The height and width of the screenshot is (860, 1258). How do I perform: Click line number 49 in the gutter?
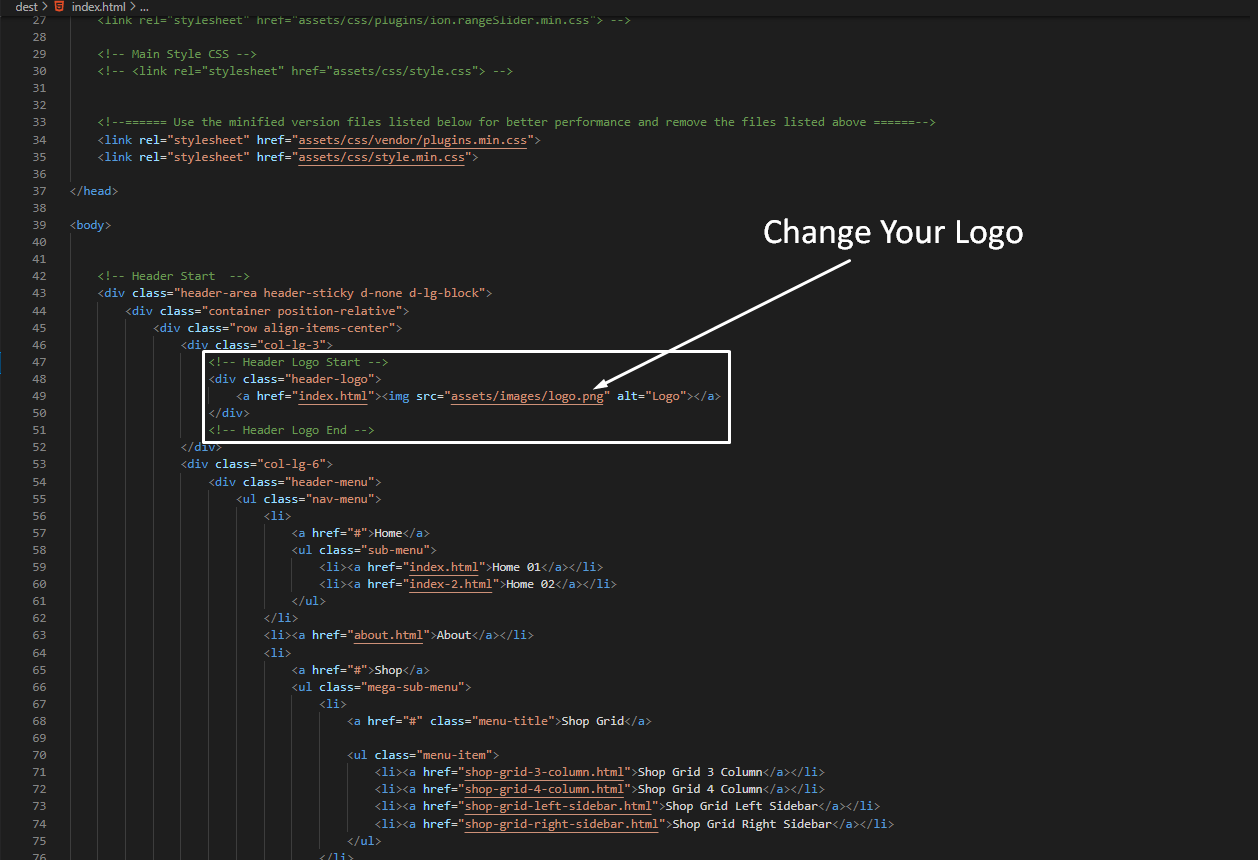pos(39,396)
